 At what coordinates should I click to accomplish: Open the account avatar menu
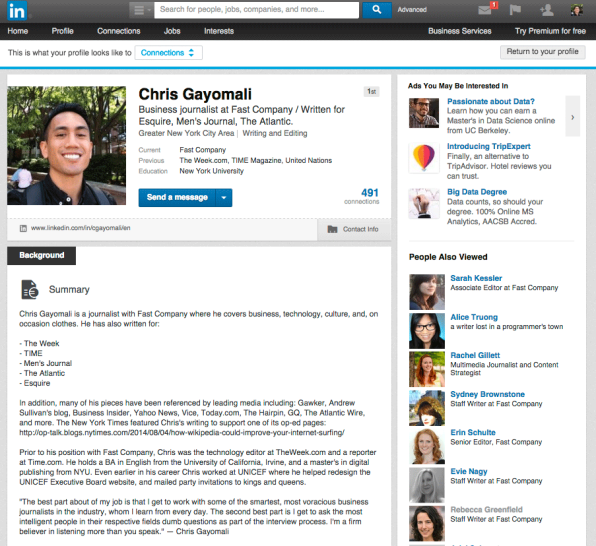pos(577,10)
